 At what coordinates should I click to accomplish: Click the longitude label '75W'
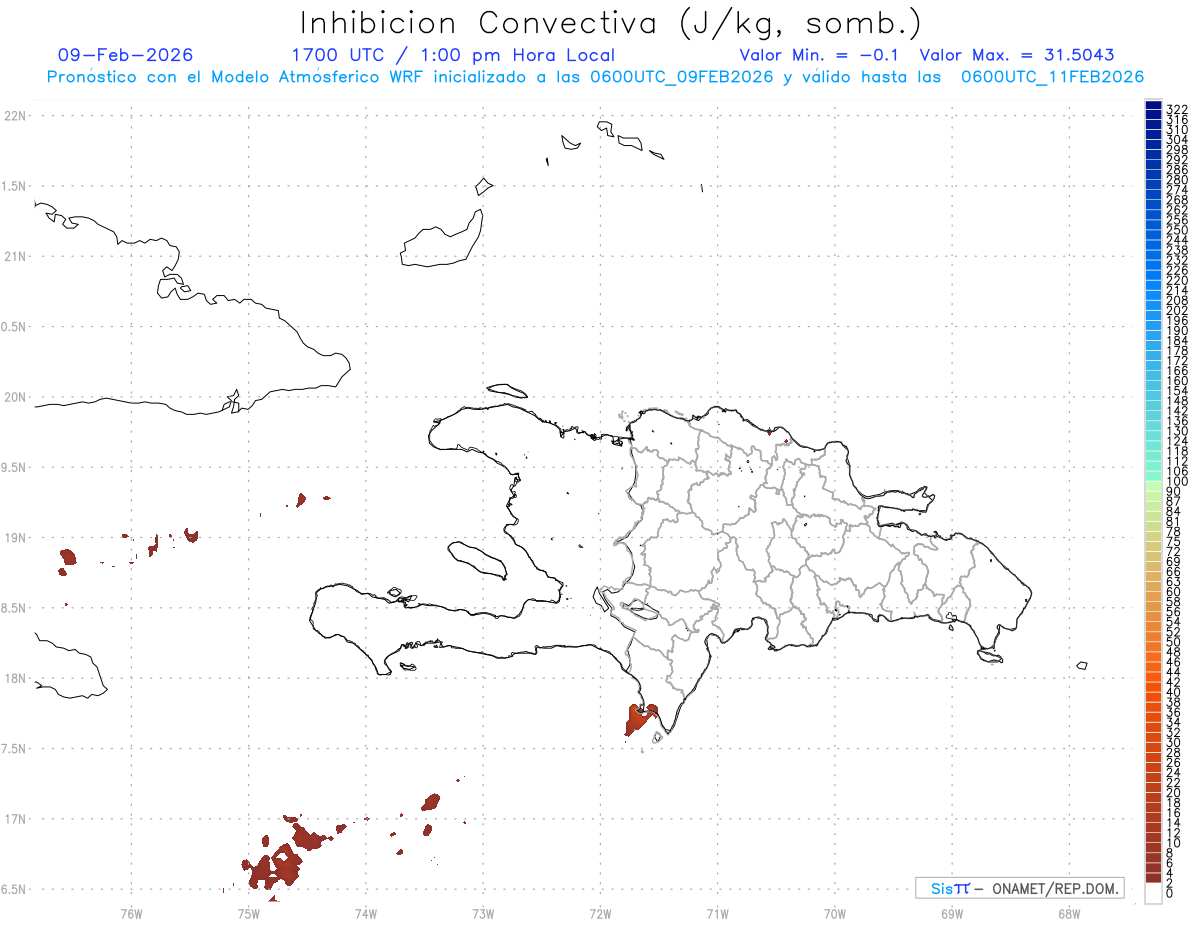pyautogui.click(x=248, y=912)
